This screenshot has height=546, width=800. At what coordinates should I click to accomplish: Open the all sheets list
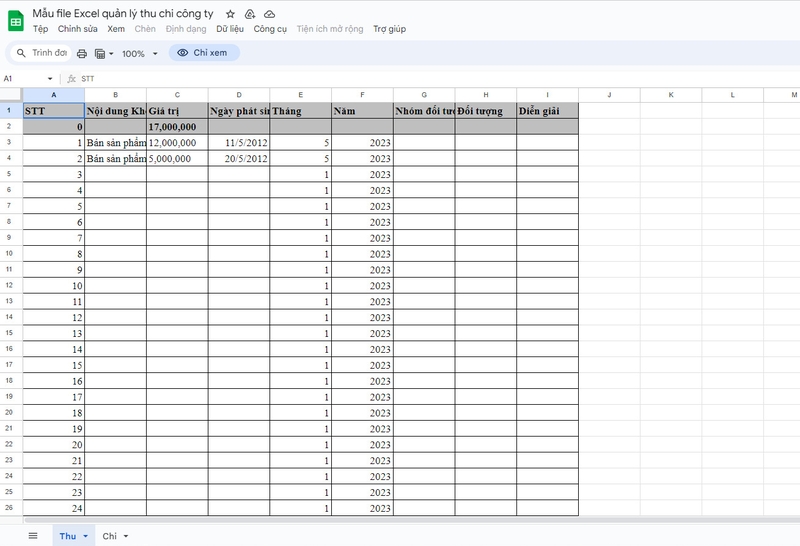33,536
